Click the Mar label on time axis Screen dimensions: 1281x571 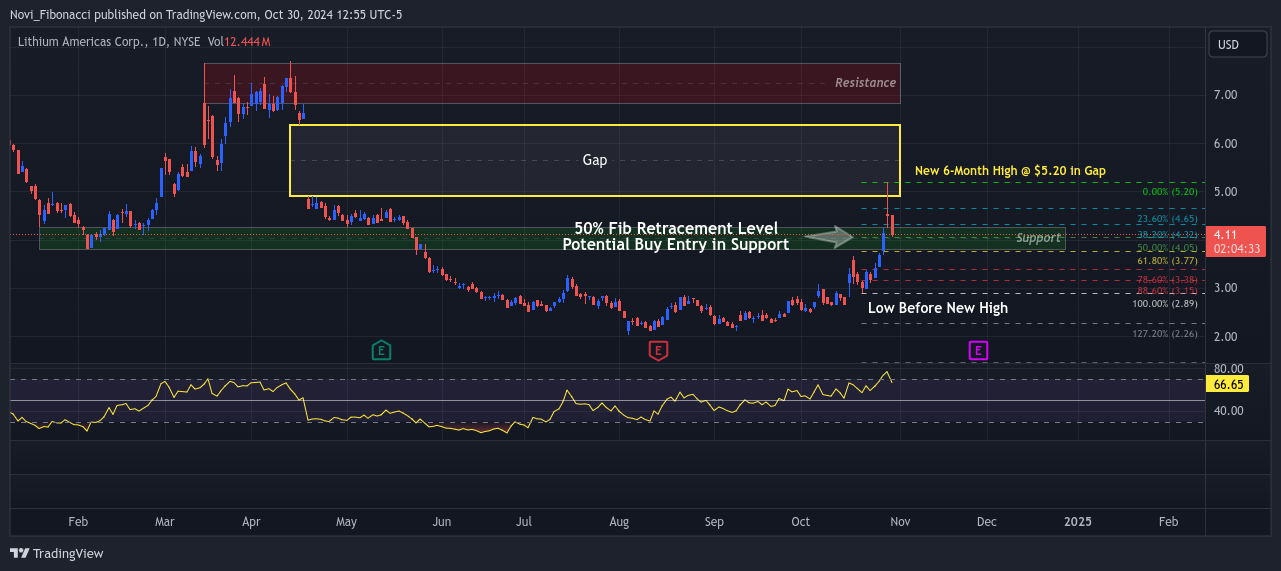tap(165, 522)
